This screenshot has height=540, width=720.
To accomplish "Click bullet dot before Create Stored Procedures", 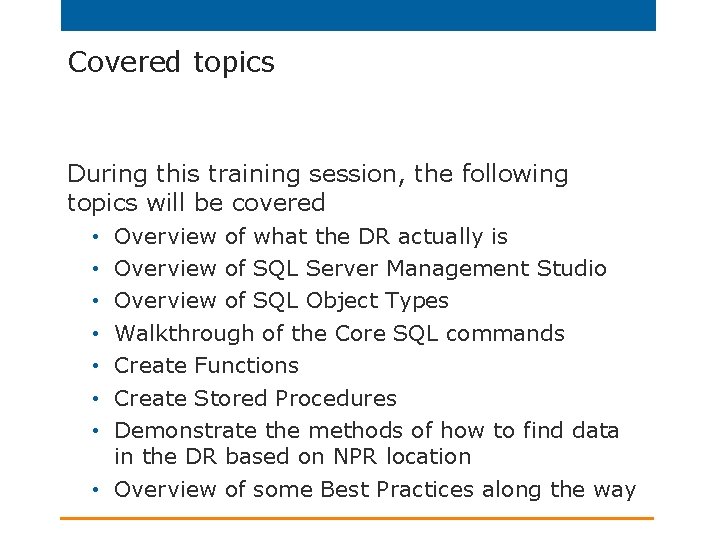I will coord(96,399).
